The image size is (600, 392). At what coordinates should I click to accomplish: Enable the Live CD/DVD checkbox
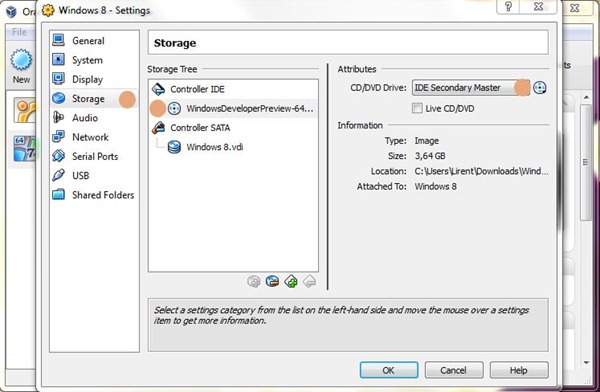[417, 108]
